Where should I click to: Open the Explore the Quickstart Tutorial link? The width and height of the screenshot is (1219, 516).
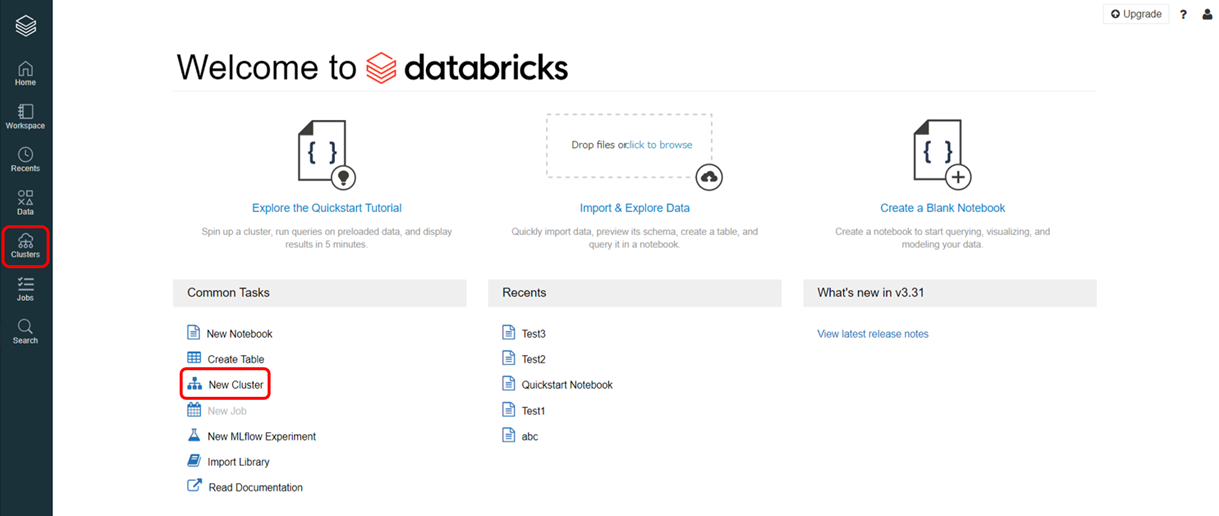[x=326, y=208]
